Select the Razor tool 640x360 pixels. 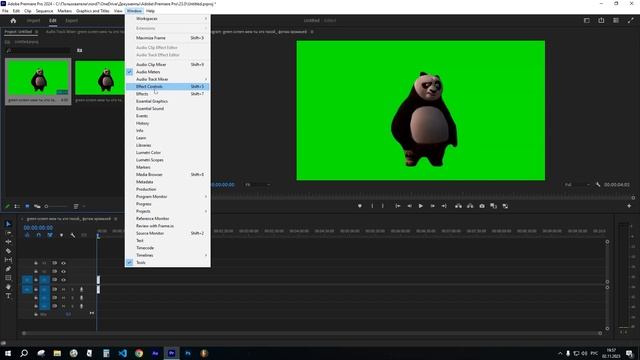point(8,251)
